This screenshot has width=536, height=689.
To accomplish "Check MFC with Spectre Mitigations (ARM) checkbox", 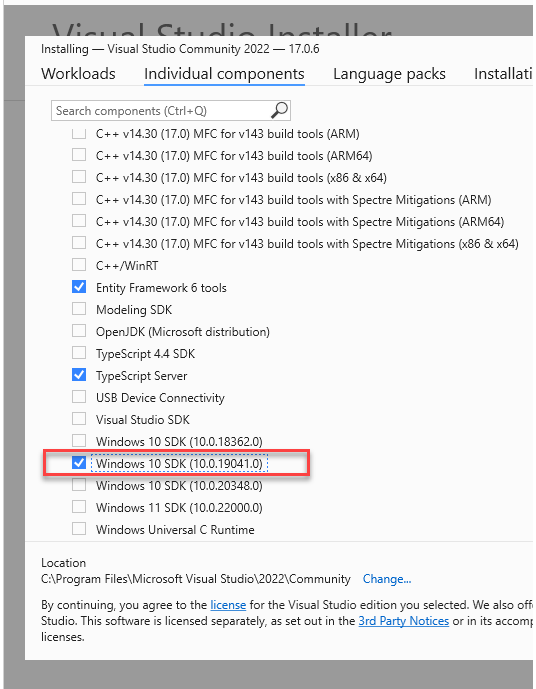I will pyautogui.click(x=79, y=199).
